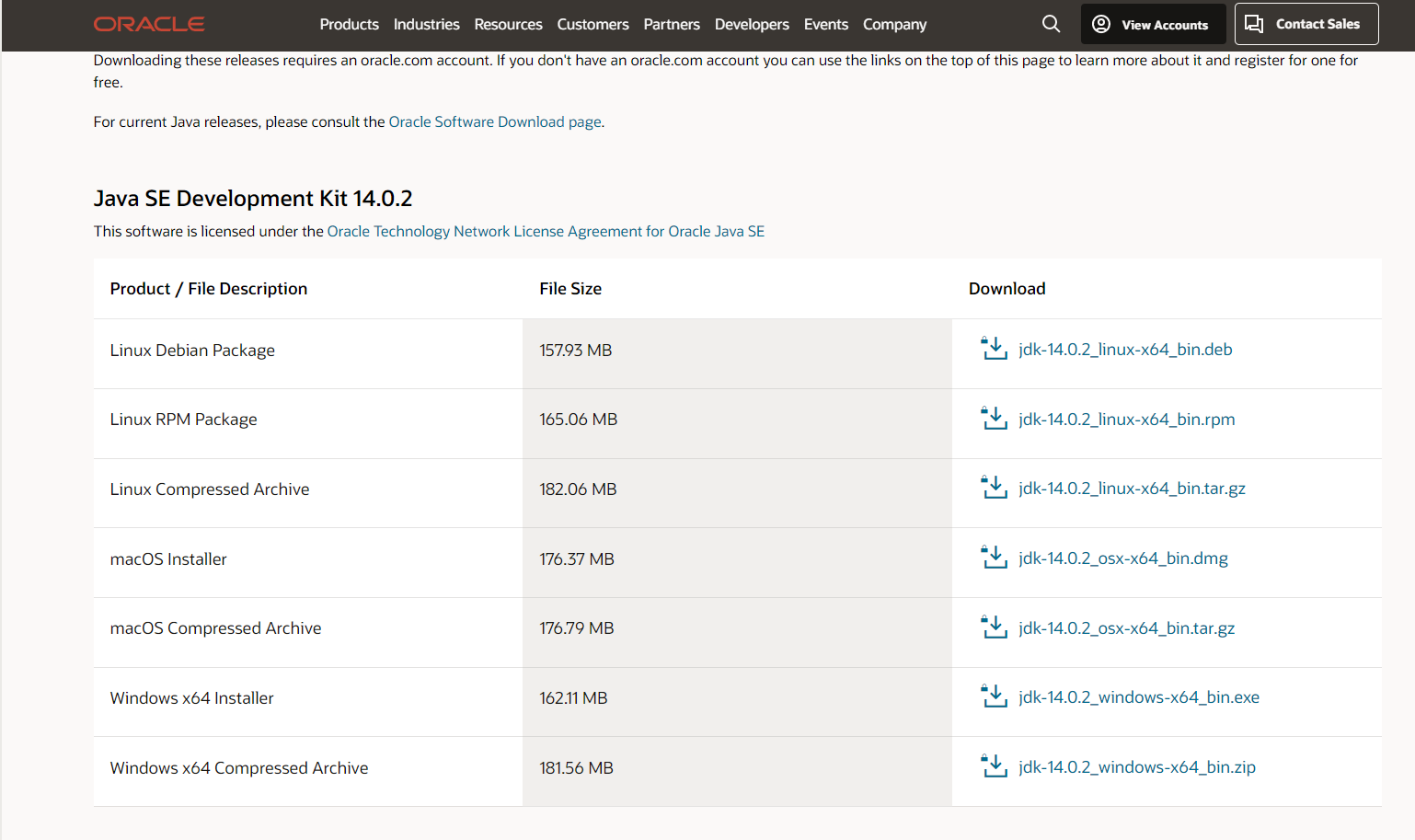Click the Product / File Description header

pos(209,289)
